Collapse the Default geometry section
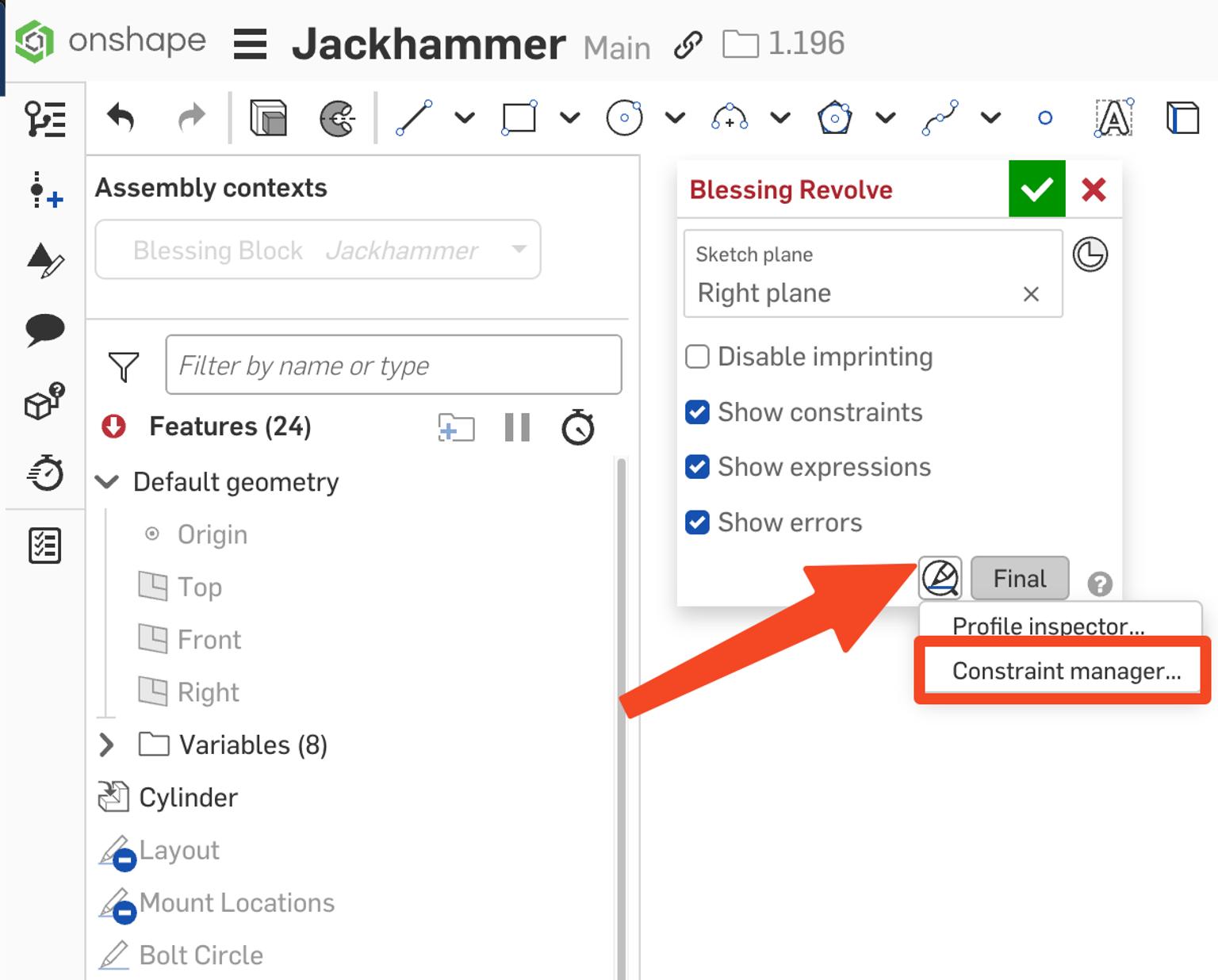This screenshot has width=1218, height=980. pyautogui.click(x=105, y=481)
